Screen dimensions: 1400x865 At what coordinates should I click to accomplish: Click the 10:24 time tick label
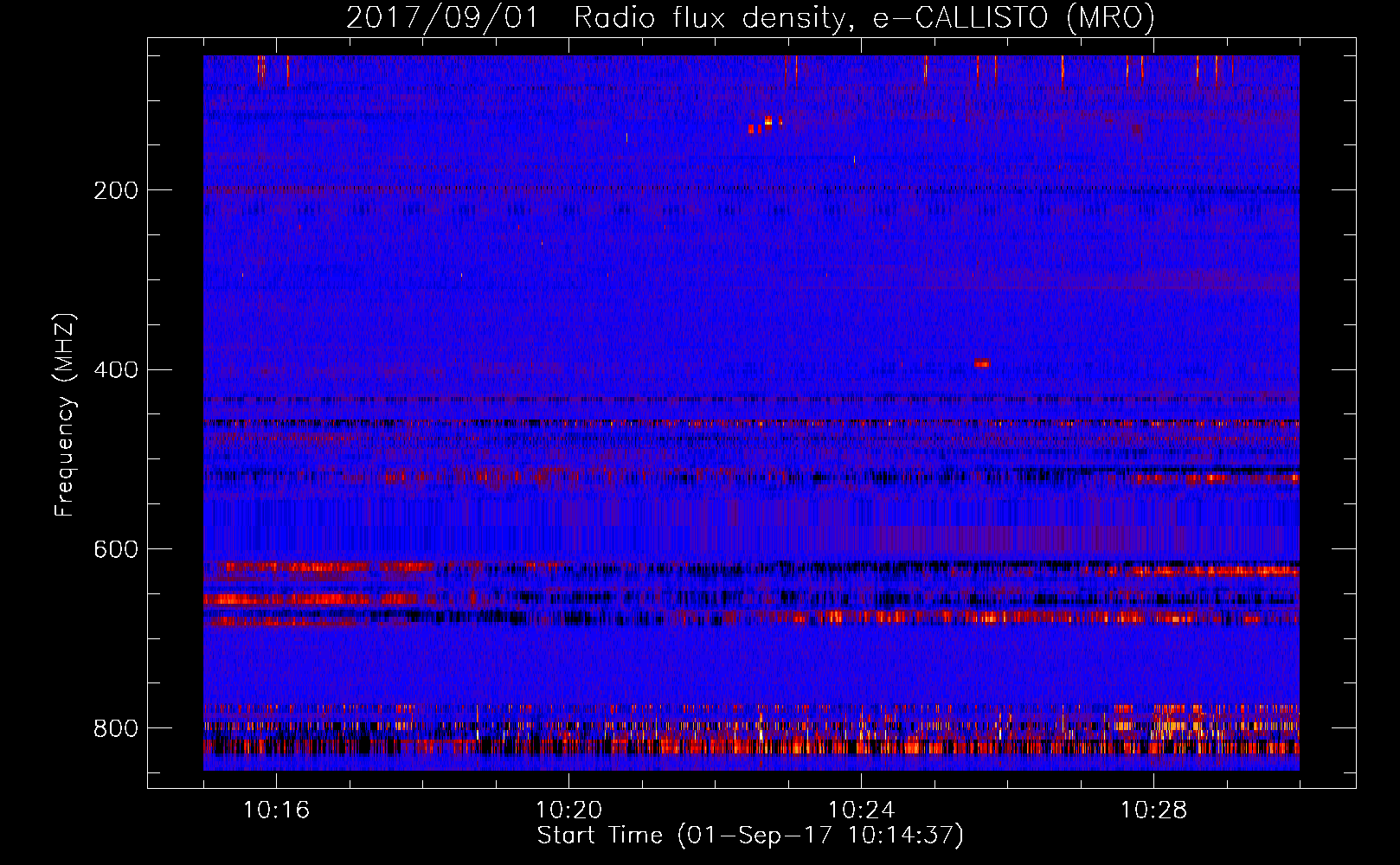pos(861,811)
